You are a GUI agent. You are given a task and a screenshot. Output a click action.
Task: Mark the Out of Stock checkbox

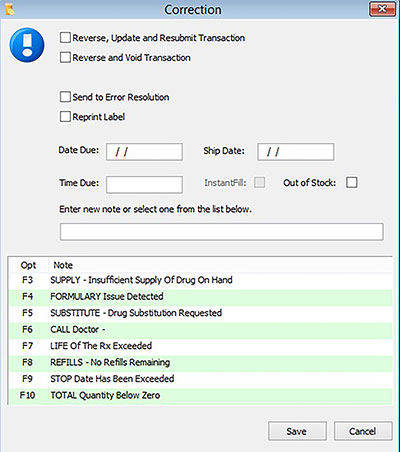point(352,183)
